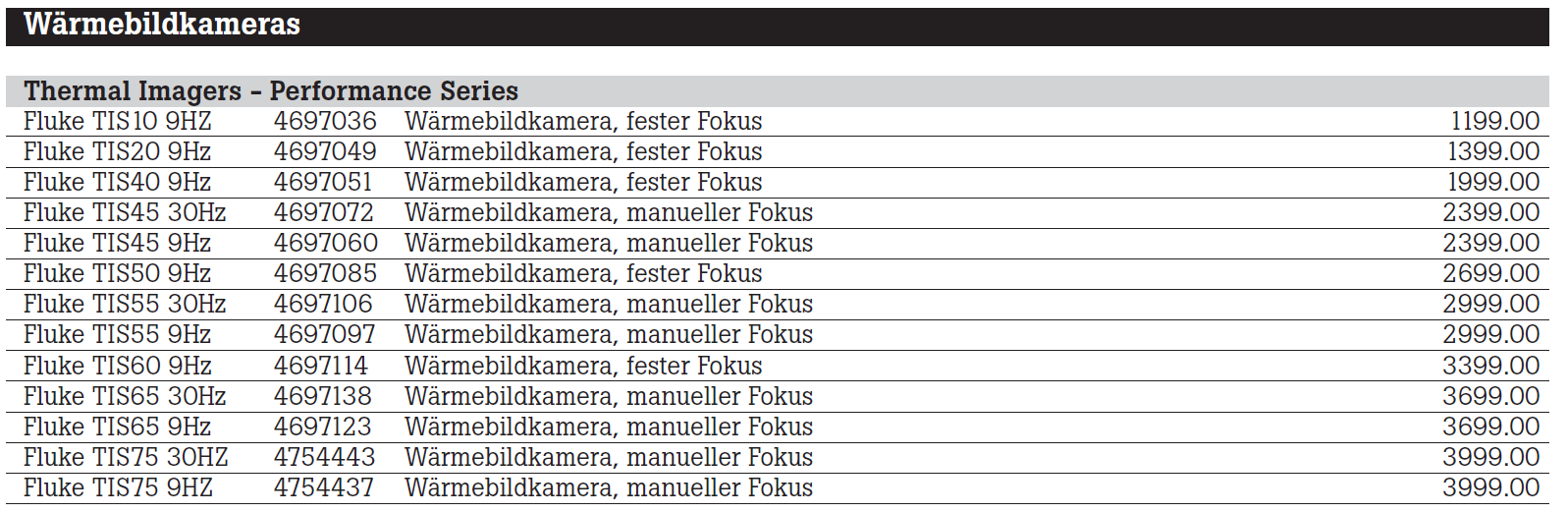Screen dimensions: 1568x513
Task: Select the Fluke TIS60 9Hz description text
Action: click(583, 367)
